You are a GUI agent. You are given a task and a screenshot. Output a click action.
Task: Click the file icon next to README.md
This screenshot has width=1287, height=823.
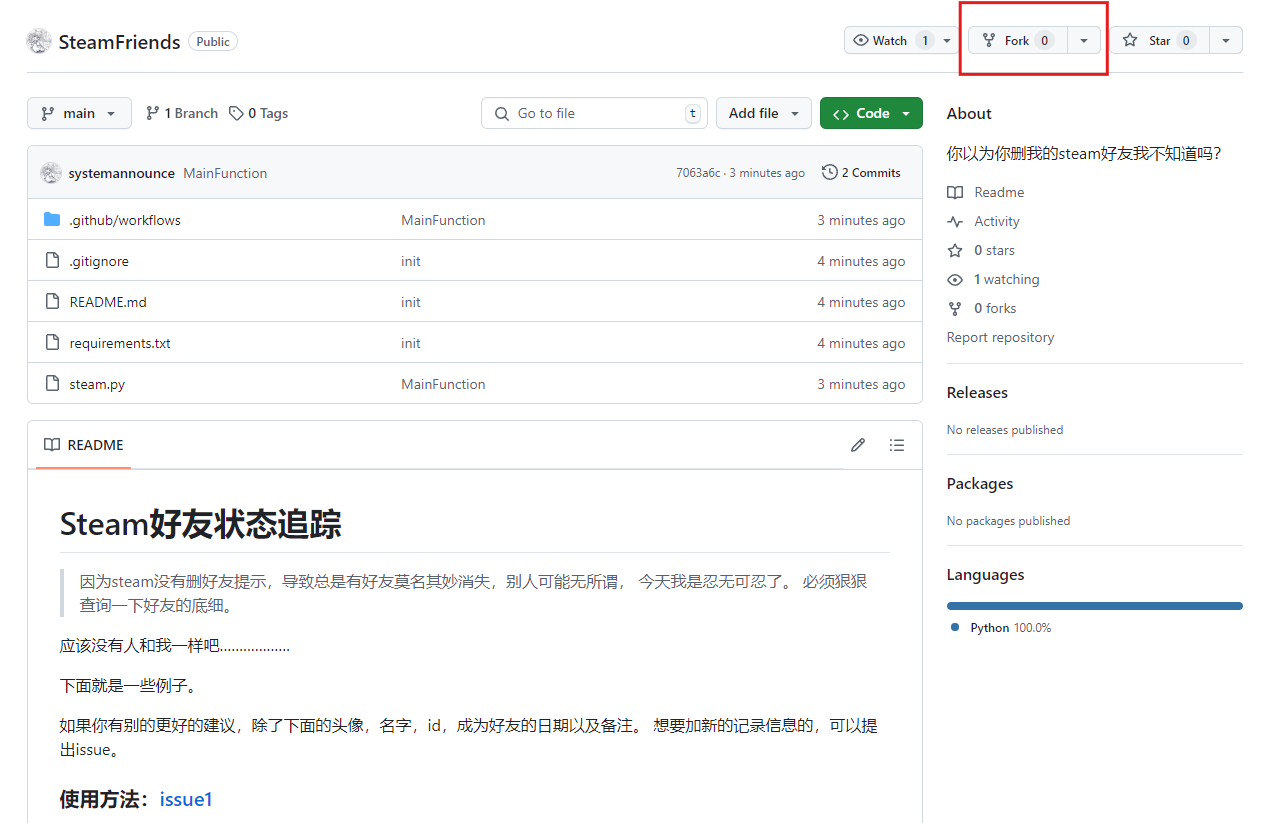pos(52,302)
